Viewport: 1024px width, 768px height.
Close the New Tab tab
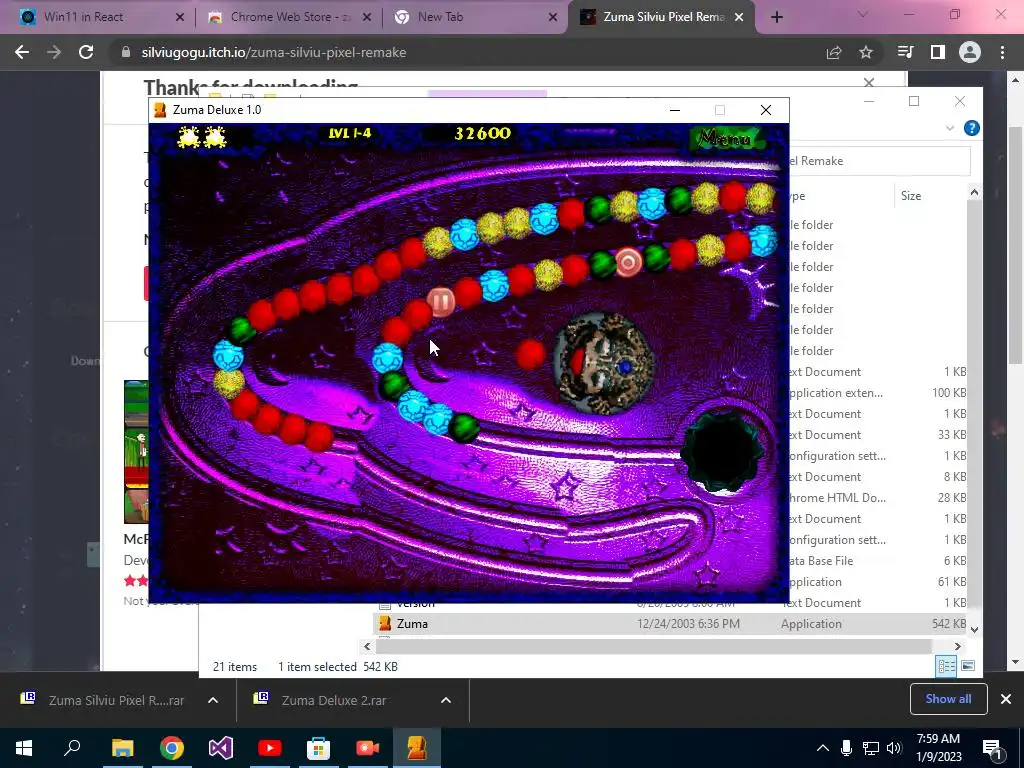[553, 17]
